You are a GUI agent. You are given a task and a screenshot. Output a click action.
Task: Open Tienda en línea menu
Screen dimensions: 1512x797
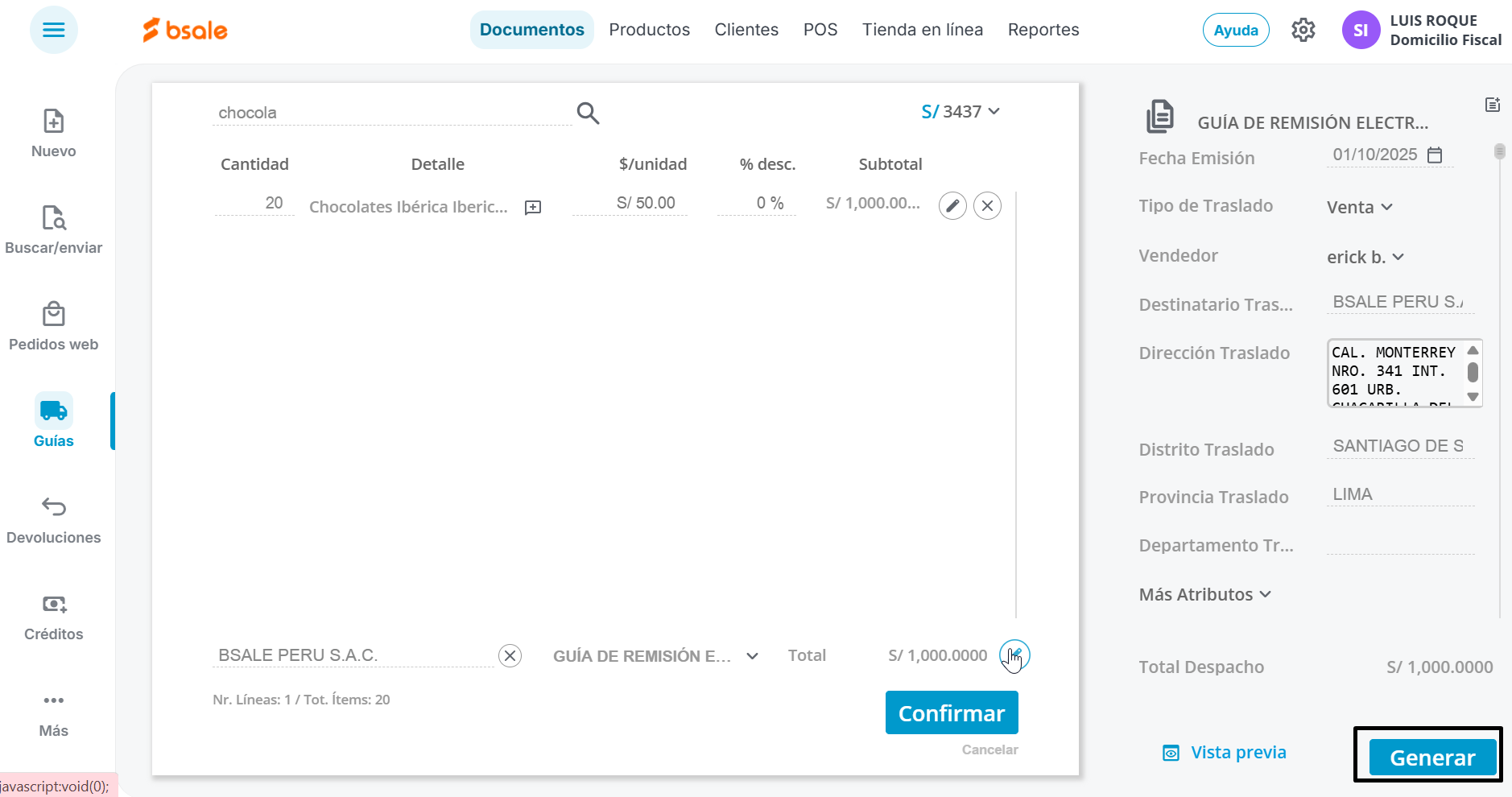pos(923,30)
